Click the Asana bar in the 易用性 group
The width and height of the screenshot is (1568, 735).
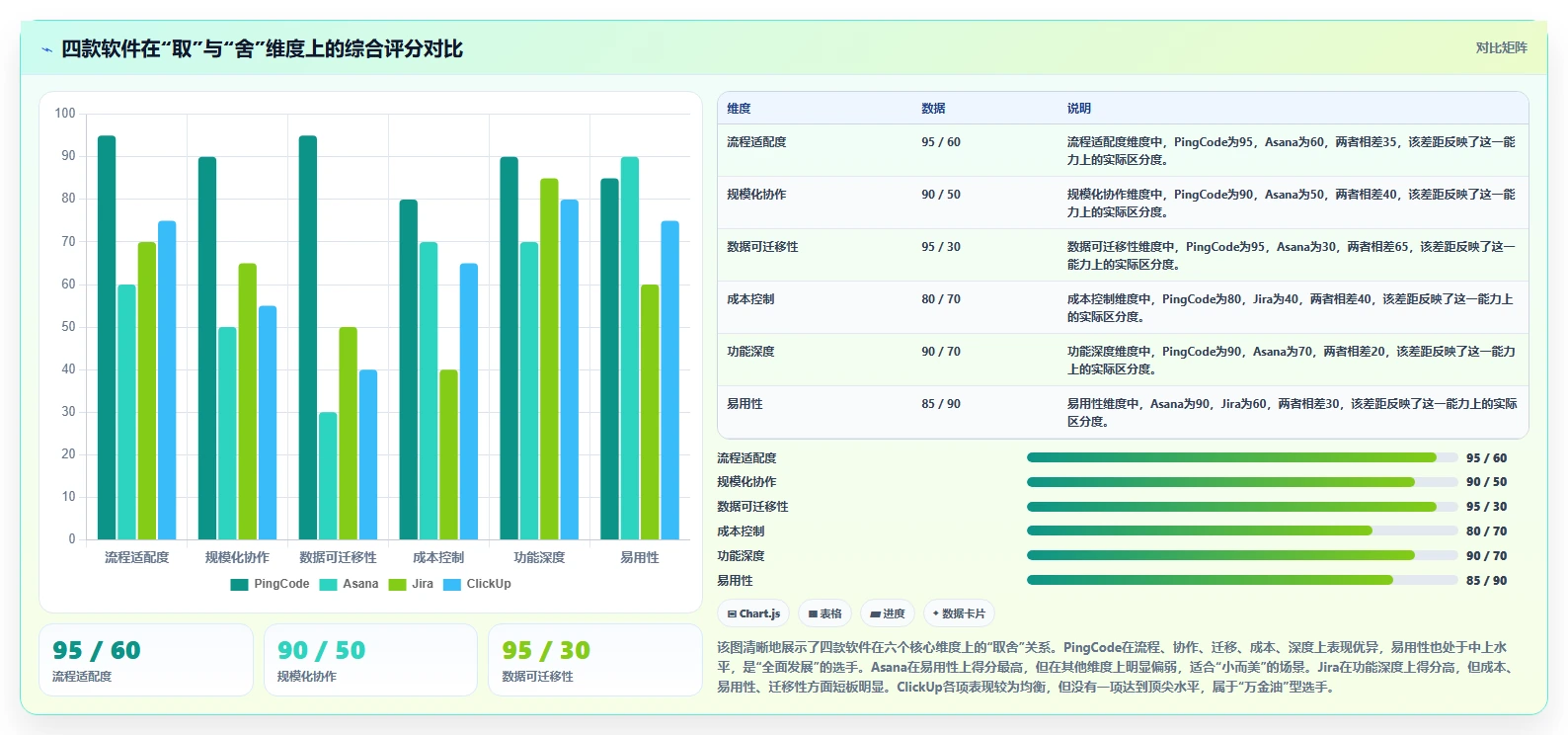(630, 348)
